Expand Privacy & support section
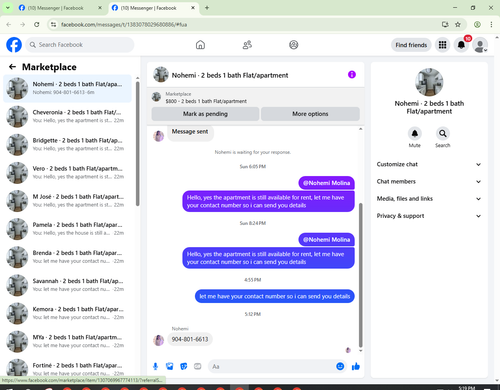500x390 pixels. (429, 216)
